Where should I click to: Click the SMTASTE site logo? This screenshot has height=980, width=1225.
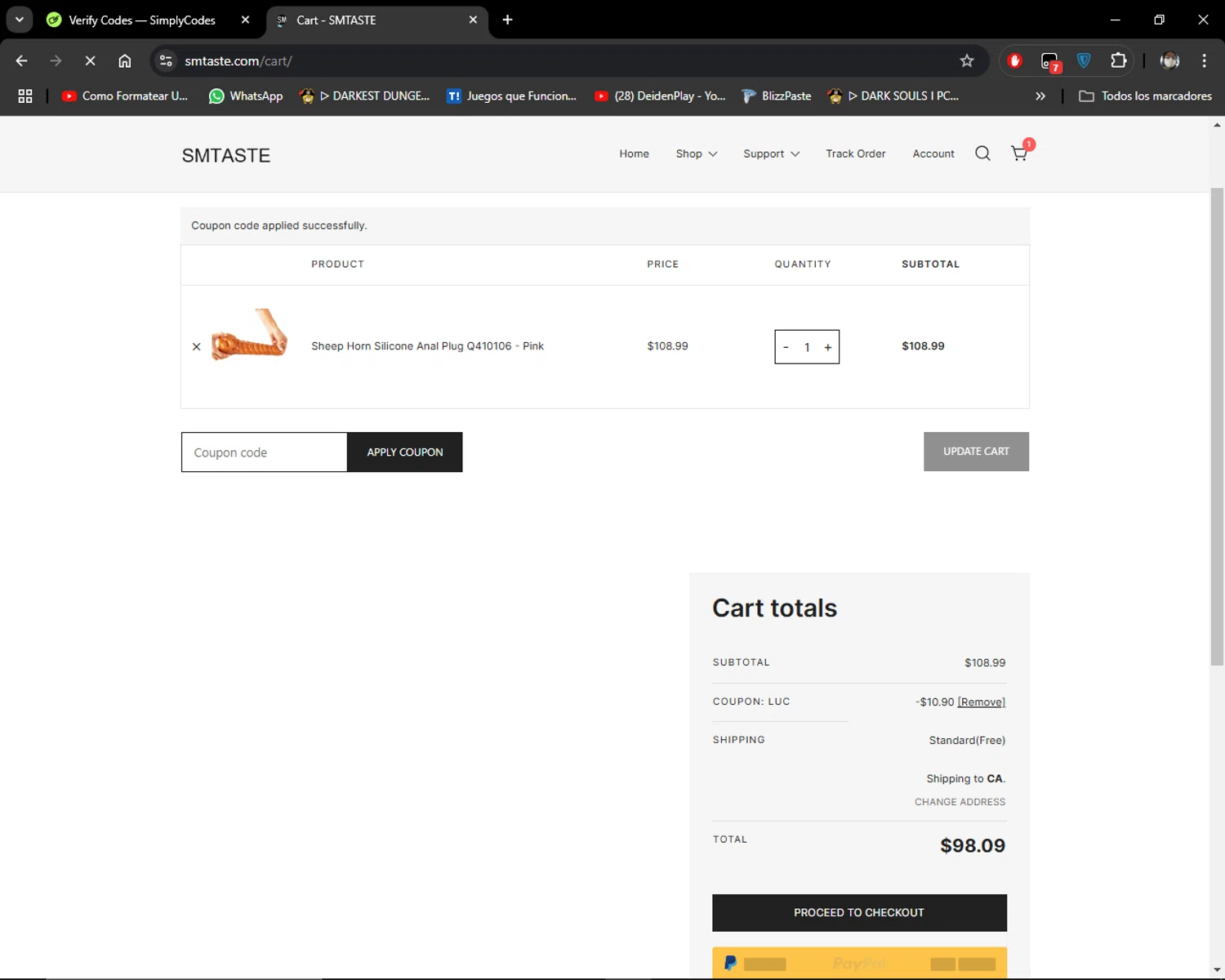coord(226,156)
